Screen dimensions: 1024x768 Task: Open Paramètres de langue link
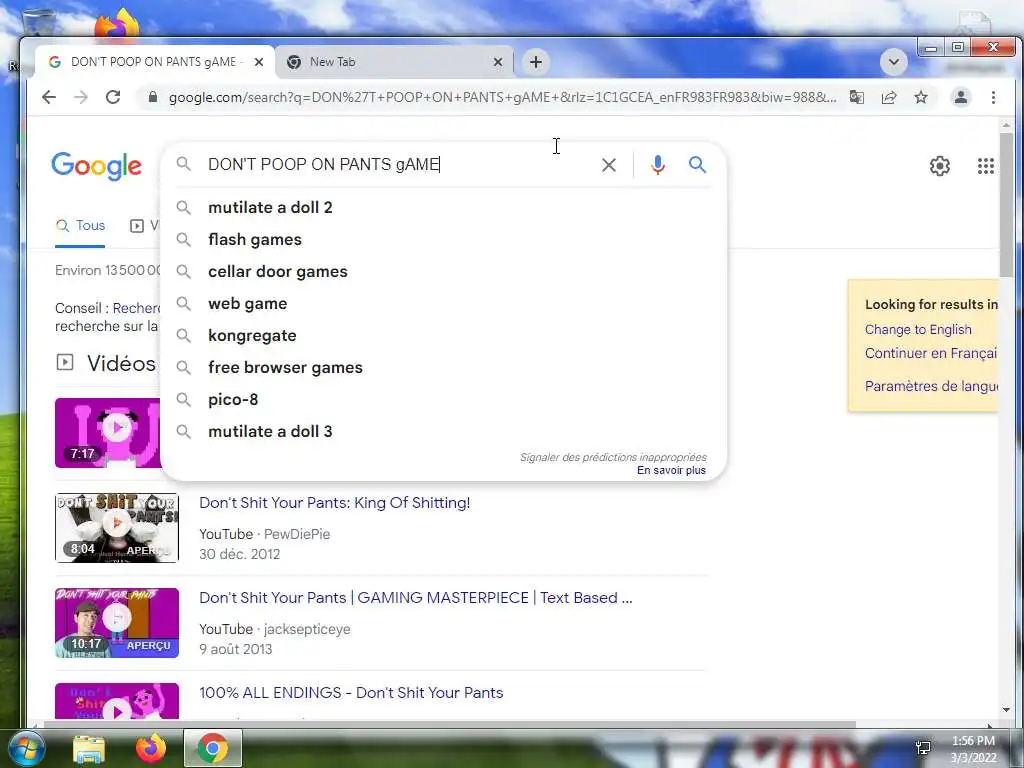[931, 386]
